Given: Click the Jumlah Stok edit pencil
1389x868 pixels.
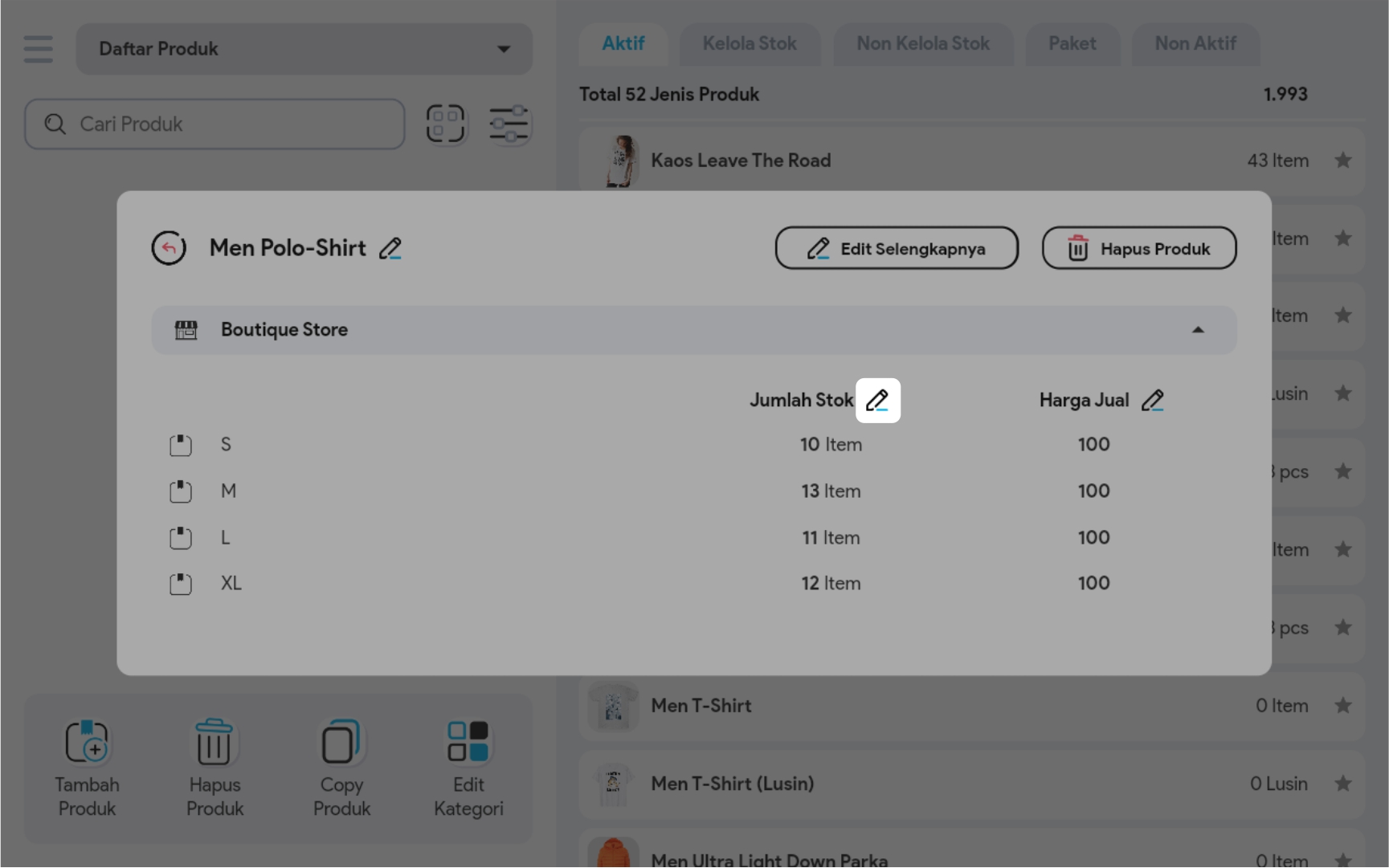Looking at the screenshot, I should point(877,400).
